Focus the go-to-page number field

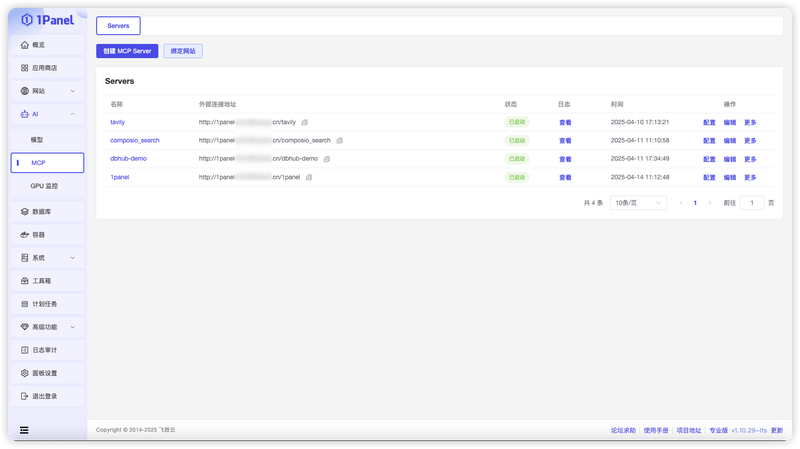[x=752, y=203]
